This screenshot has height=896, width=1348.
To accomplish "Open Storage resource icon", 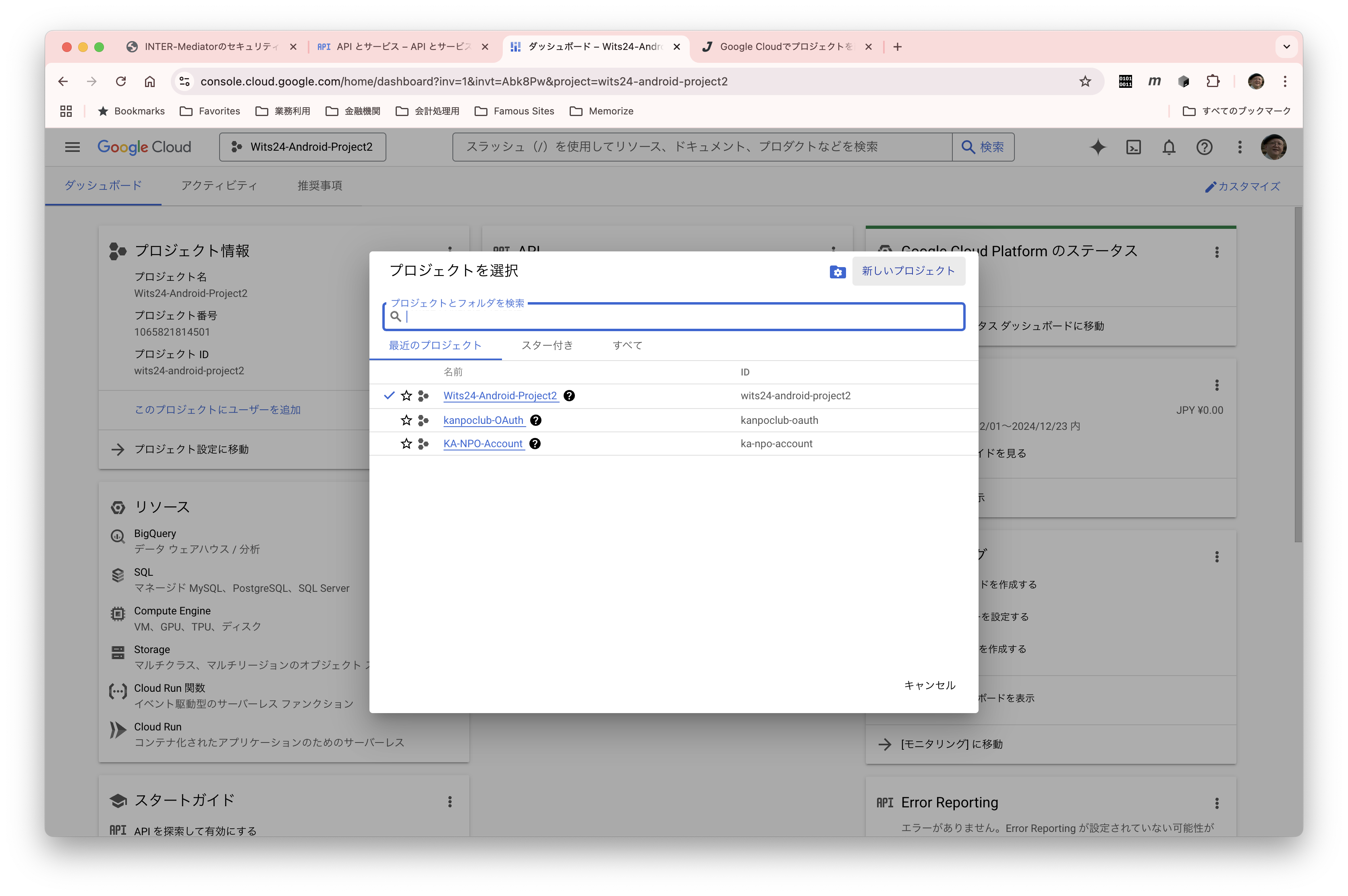I will point(118,653).
